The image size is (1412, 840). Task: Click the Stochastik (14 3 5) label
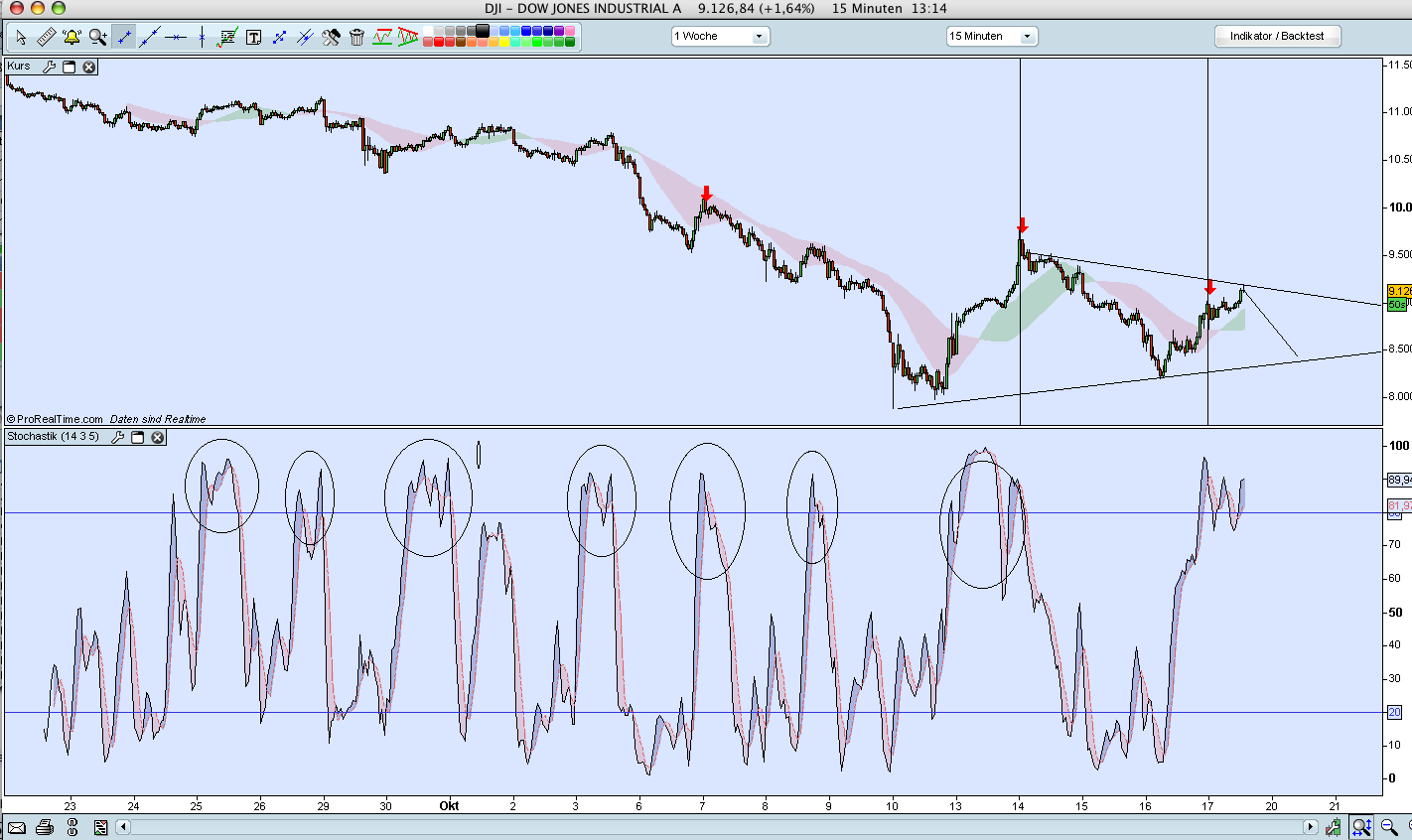[53, 437]
